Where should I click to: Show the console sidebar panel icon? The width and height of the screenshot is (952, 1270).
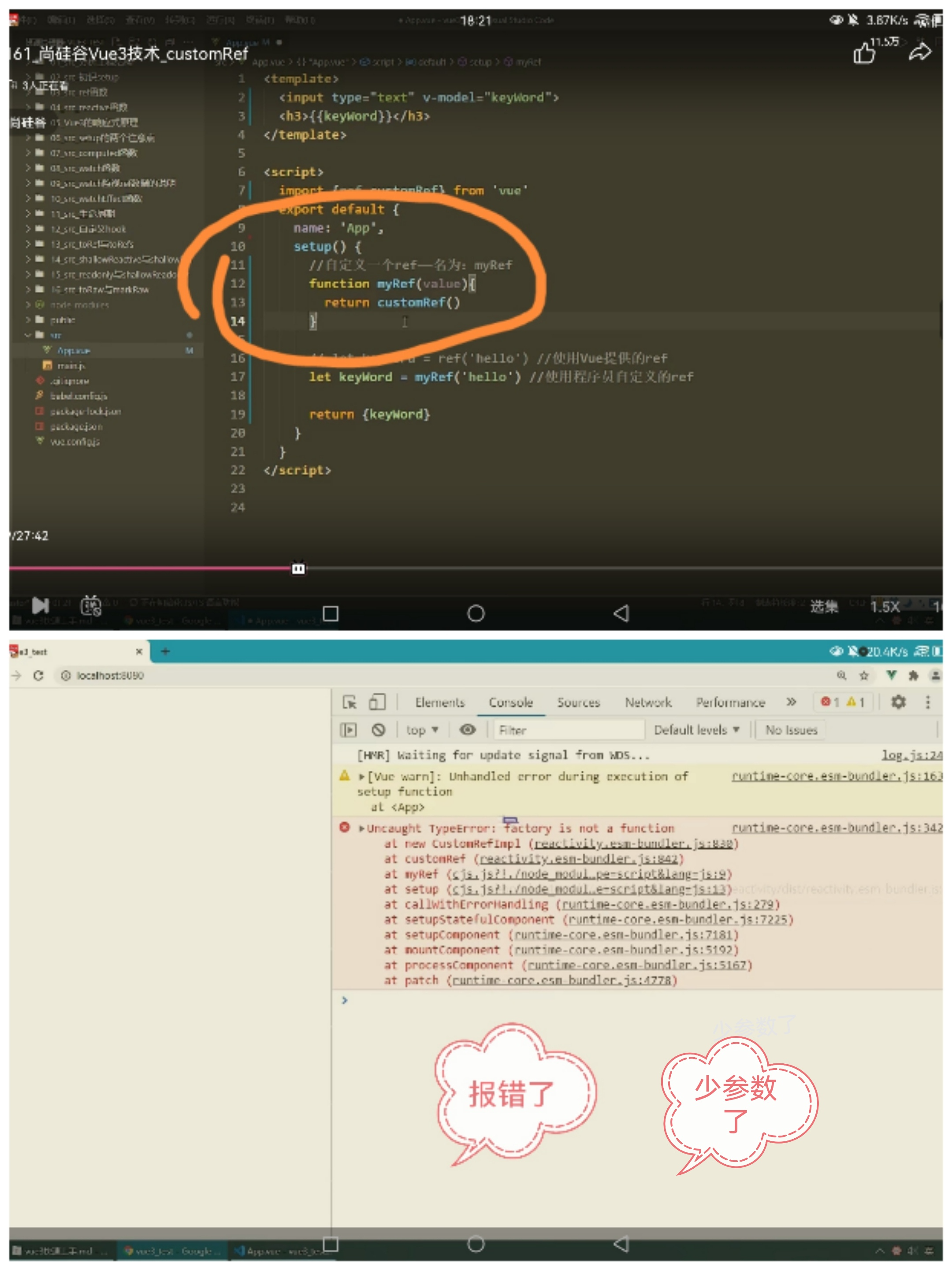click(349, 730)
